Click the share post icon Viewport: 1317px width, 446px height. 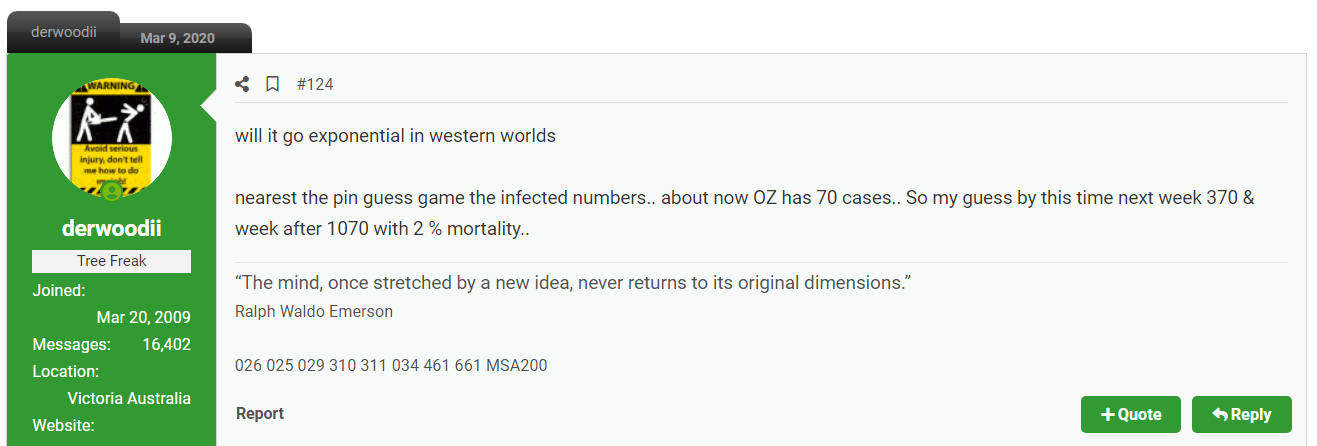point(242,85)
